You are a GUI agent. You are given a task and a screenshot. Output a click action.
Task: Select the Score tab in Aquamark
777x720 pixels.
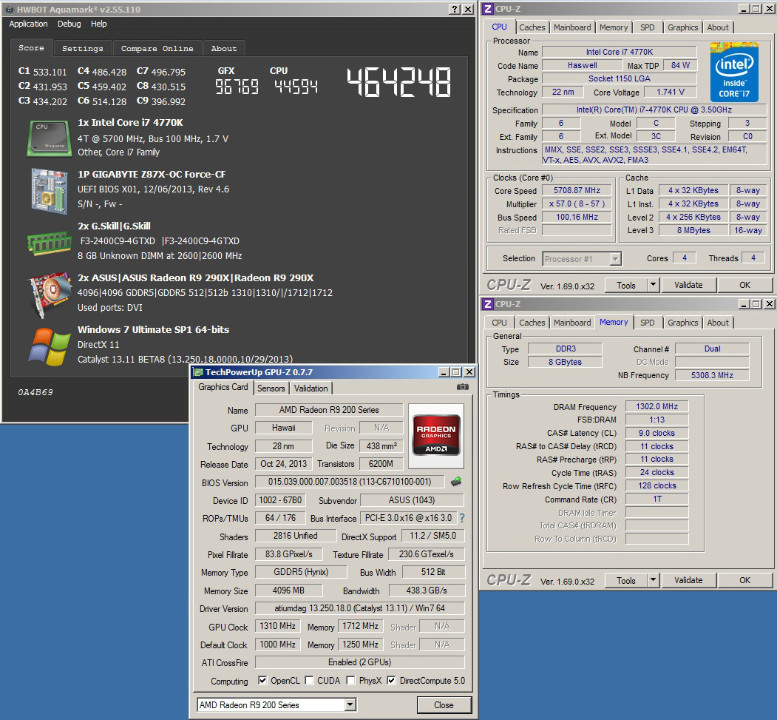click(x=31, y=48)
